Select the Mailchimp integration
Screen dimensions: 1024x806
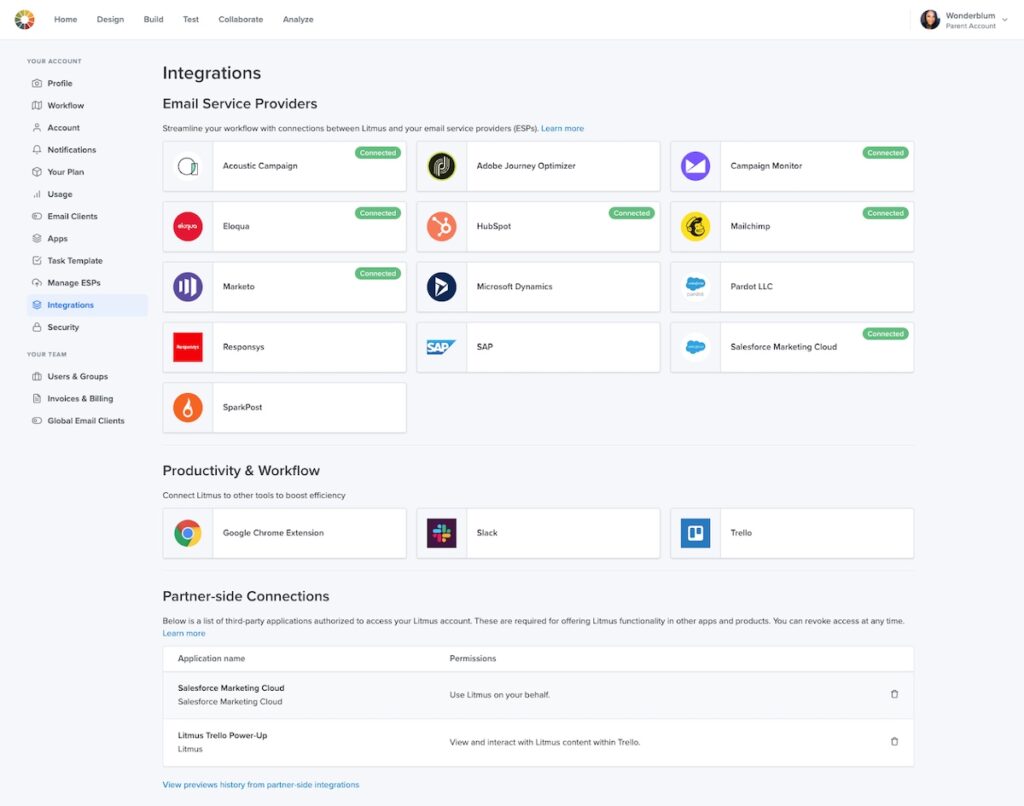(790, 227)
